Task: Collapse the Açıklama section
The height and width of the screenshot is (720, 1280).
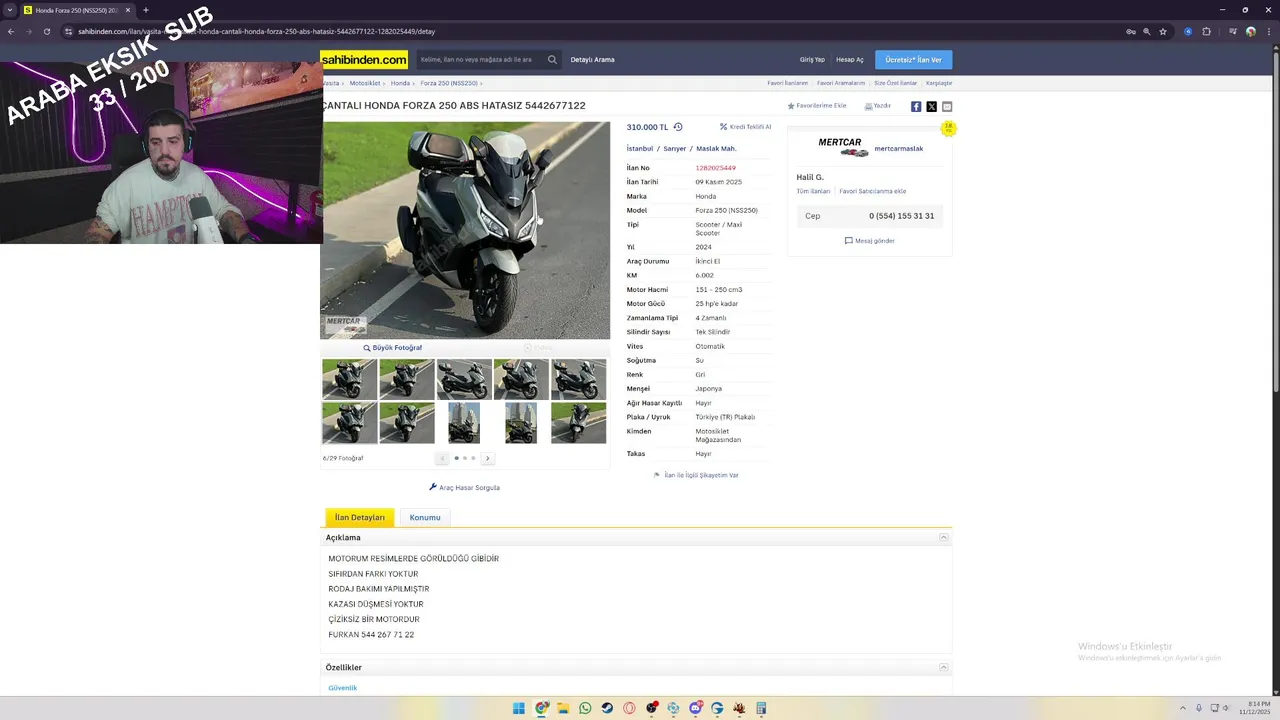Action: tap(943, 538)
